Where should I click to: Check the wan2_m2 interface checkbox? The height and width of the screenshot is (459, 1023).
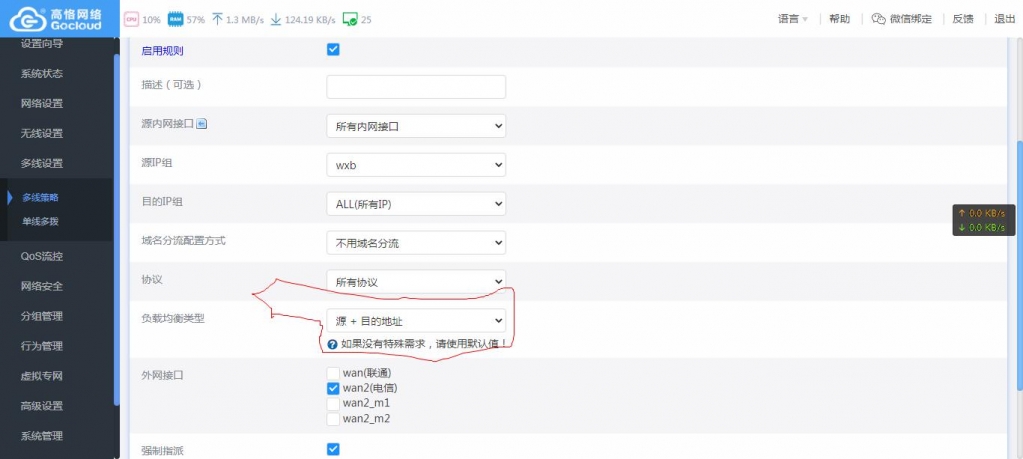(333, 419)
